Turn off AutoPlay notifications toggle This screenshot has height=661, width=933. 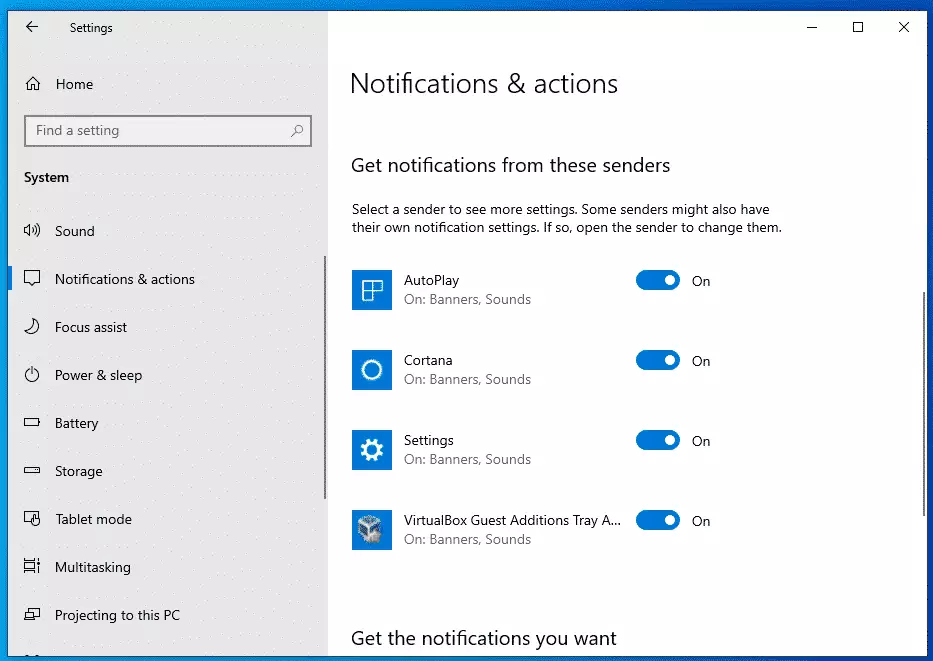tap(658, 280)
